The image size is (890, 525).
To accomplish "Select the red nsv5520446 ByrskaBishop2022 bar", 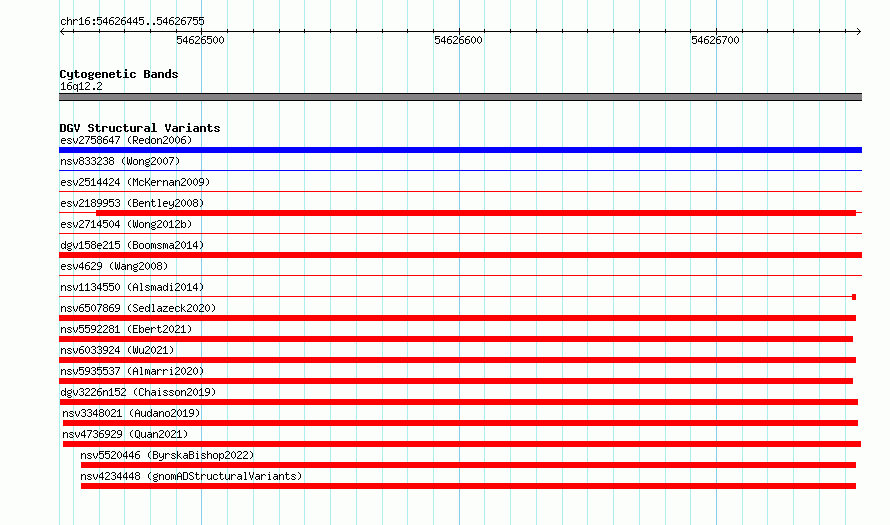I will click(468, 465).
